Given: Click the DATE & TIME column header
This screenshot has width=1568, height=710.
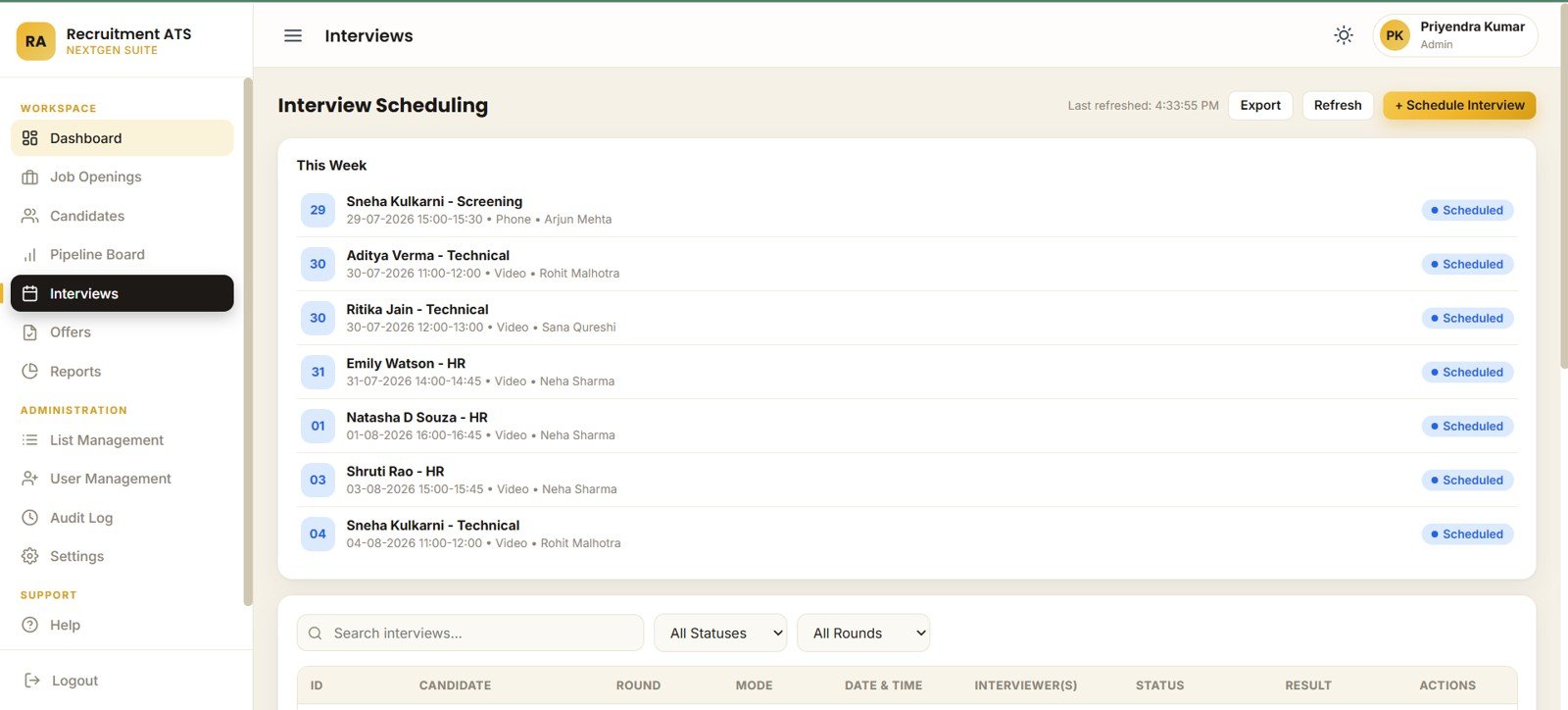Looking at the screenshot, I should [x=883, y=685].
